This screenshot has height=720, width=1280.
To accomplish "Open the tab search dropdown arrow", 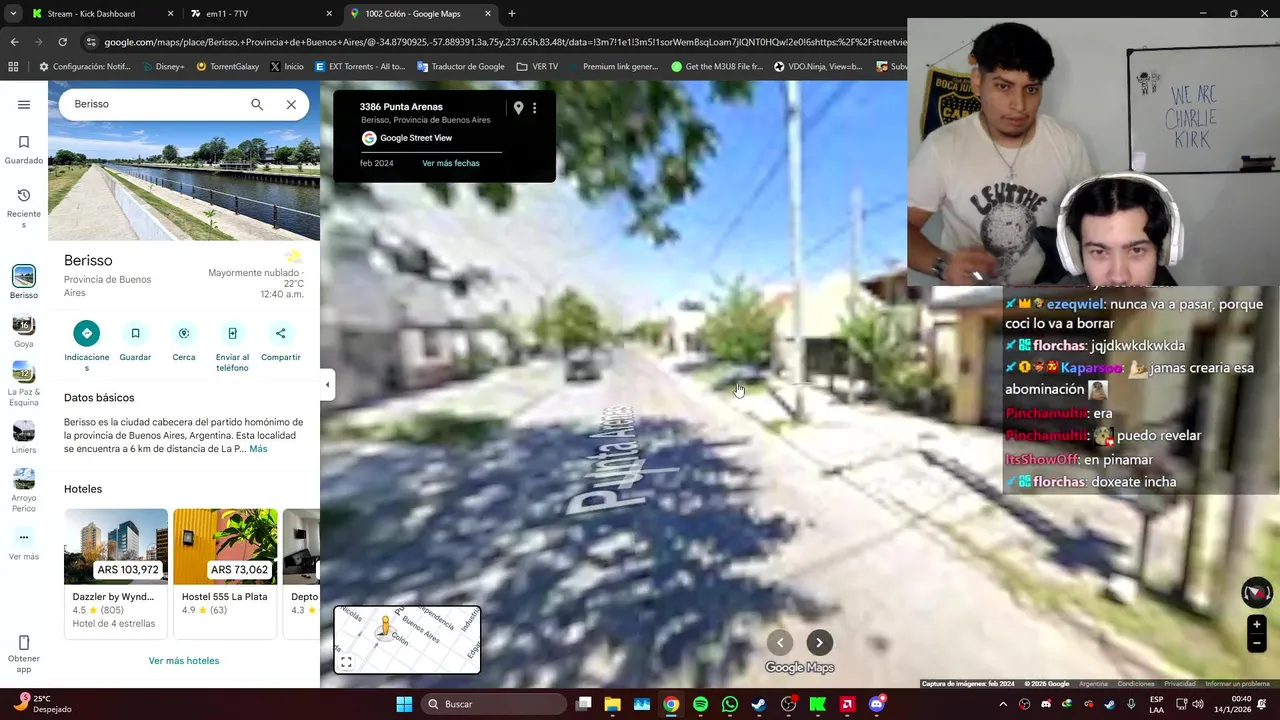I will (x=13, y=14).
